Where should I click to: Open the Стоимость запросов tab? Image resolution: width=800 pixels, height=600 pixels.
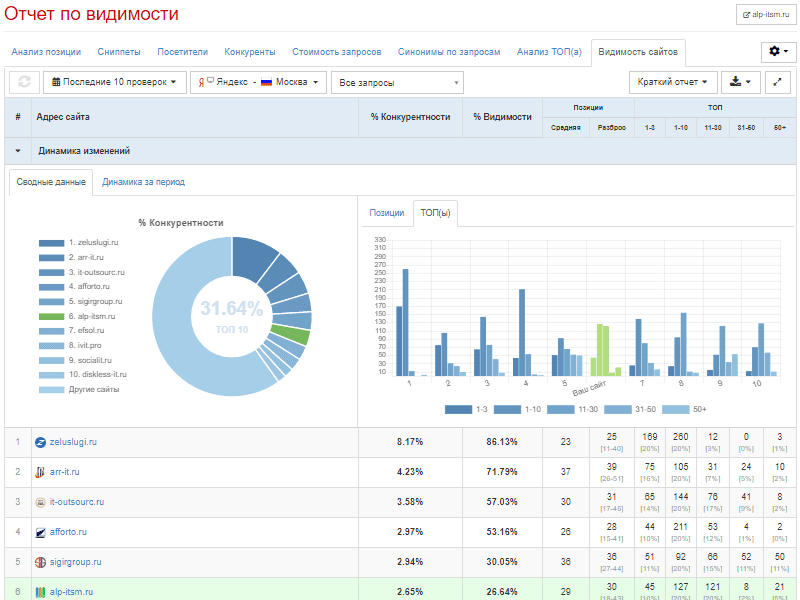[x=337, y=52]
